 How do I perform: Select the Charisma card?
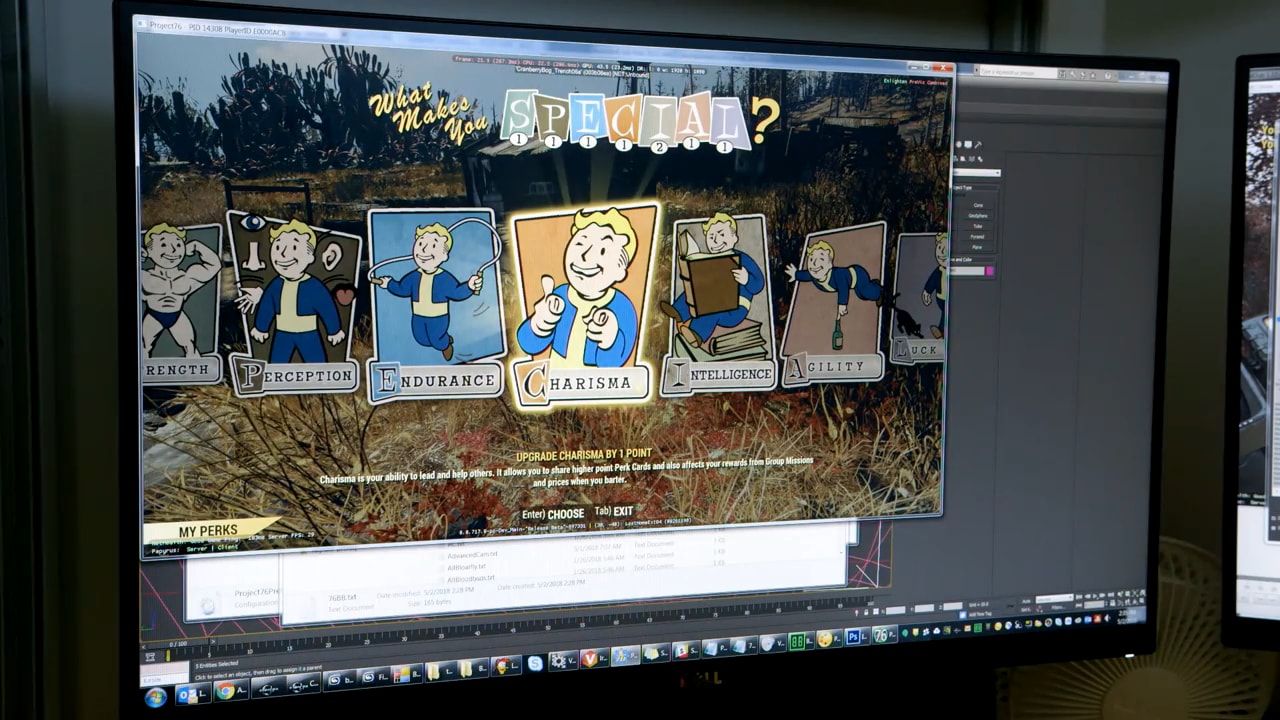[586, 305]
